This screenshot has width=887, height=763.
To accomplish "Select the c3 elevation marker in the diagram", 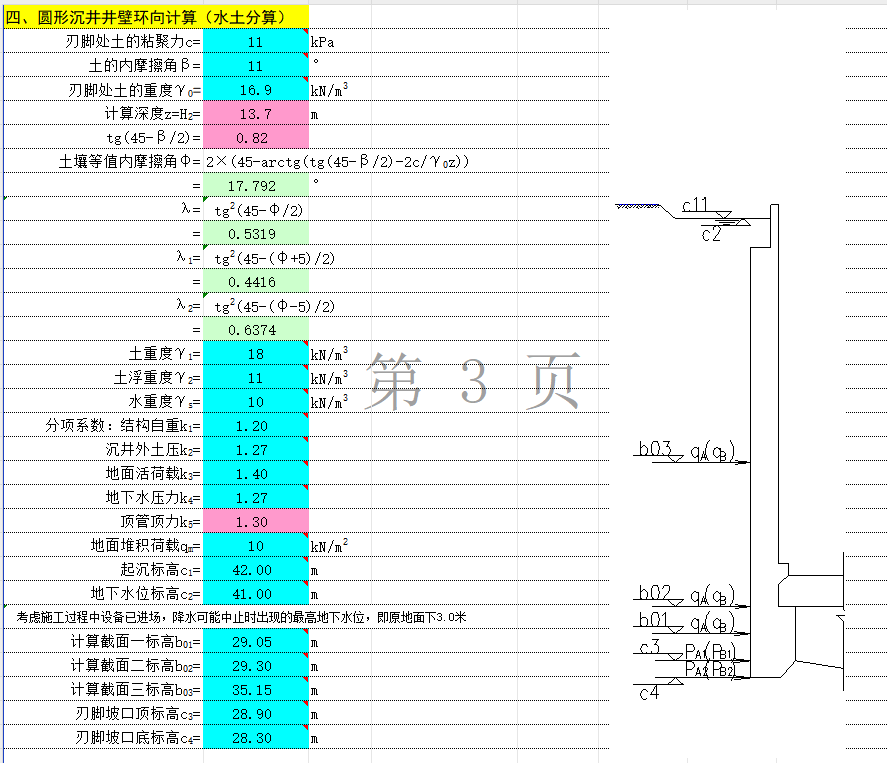I will pyautogui.click(x=649, y=646).
